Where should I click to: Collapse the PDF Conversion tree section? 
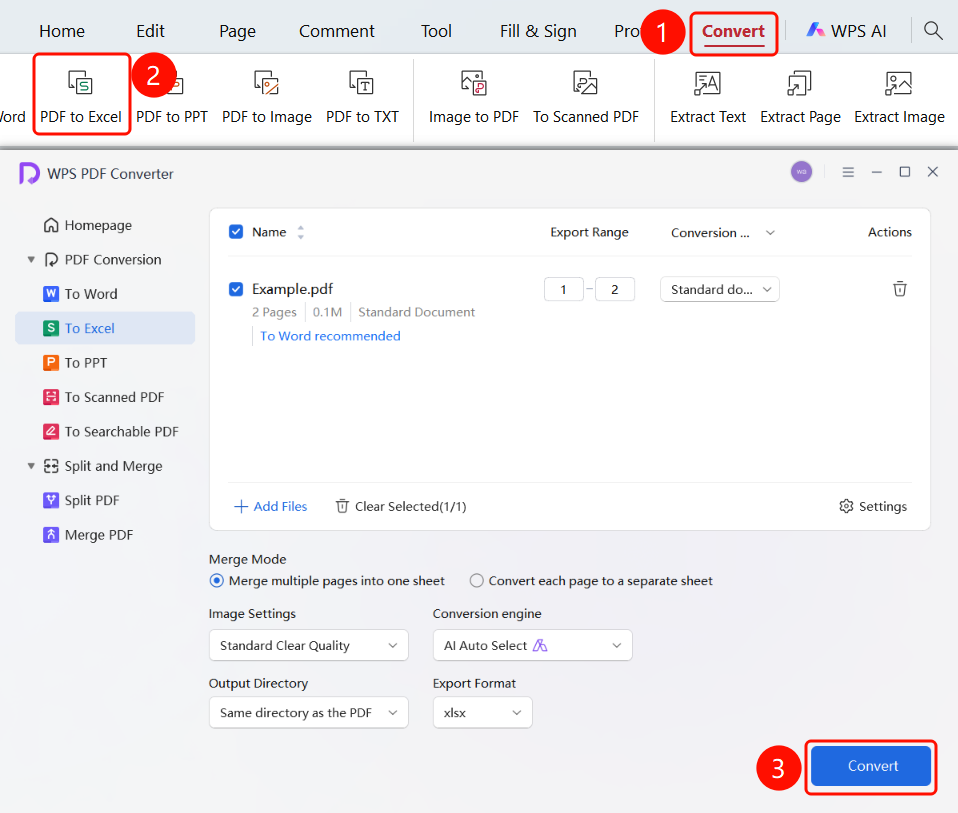[x=31, y=260]
